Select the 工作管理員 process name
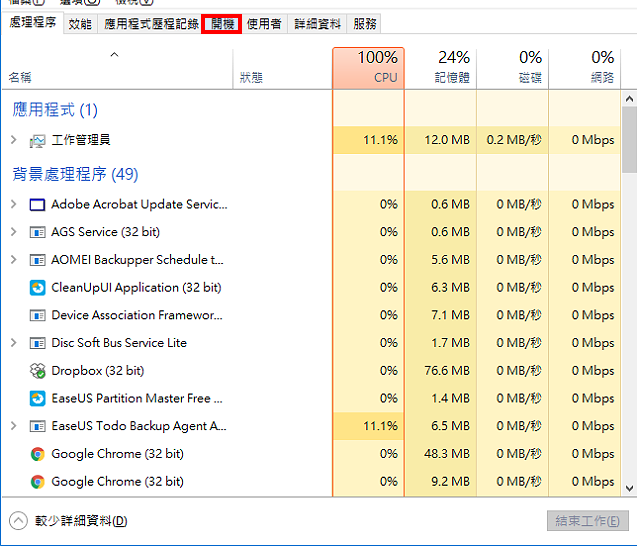The image size is (637, 547). coord(81,140)
